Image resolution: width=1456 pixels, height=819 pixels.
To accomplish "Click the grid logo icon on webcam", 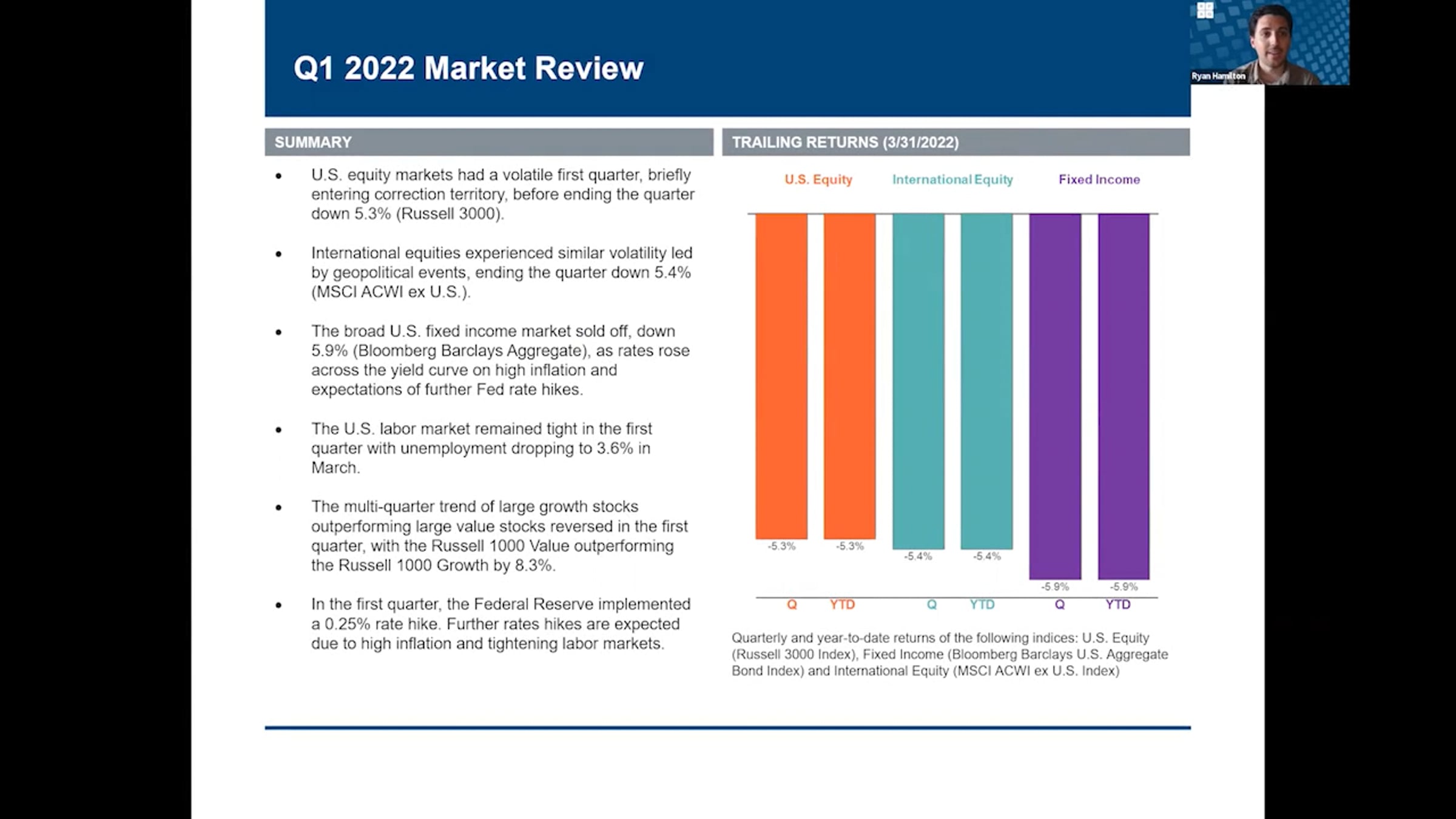I will 1205,10.
